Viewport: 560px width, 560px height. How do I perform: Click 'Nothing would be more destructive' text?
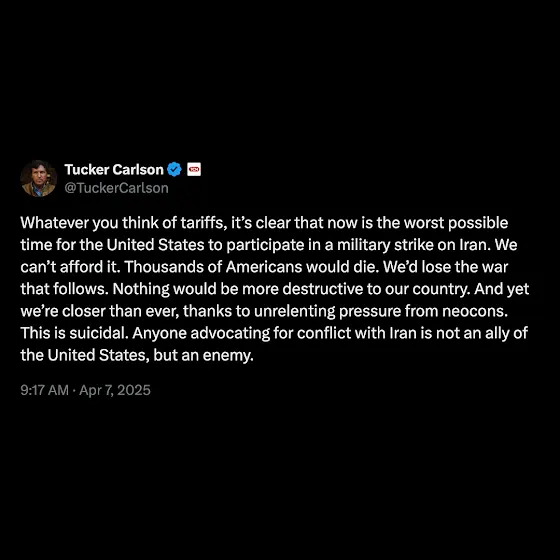(195, 289)
